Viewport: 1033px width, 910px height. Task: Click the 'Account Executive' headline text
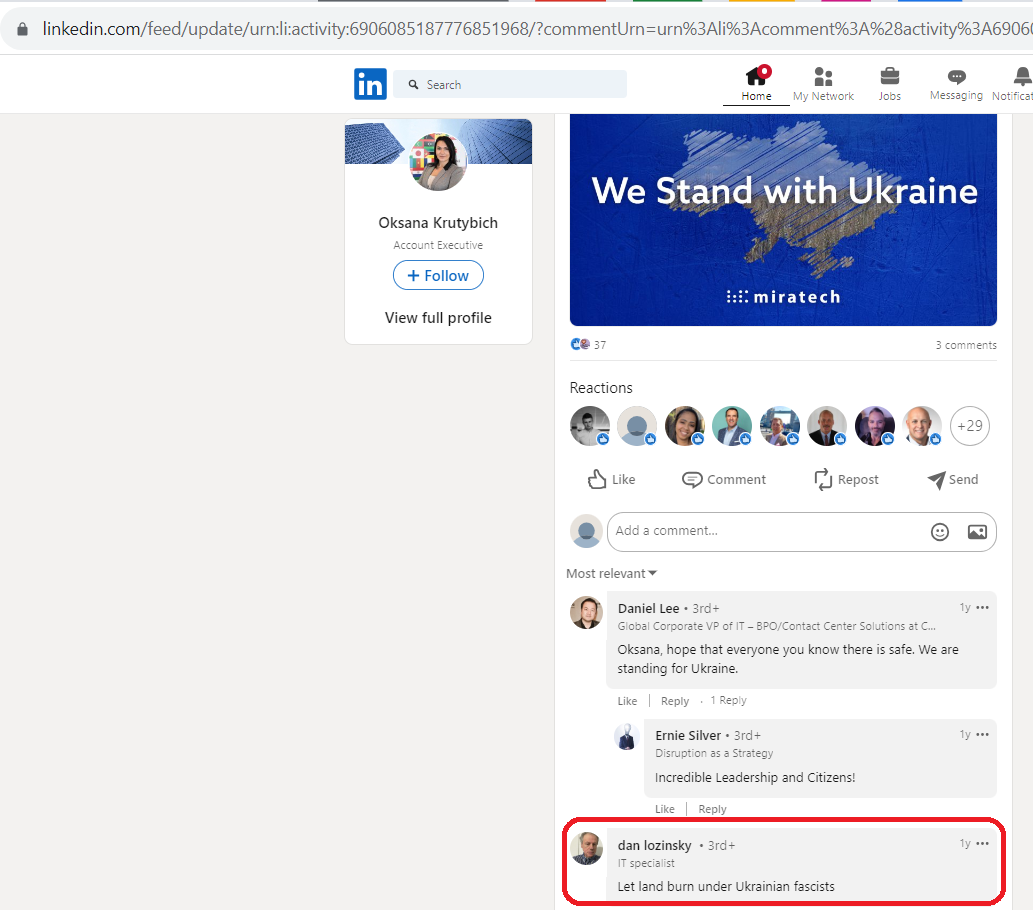[438, 245]
